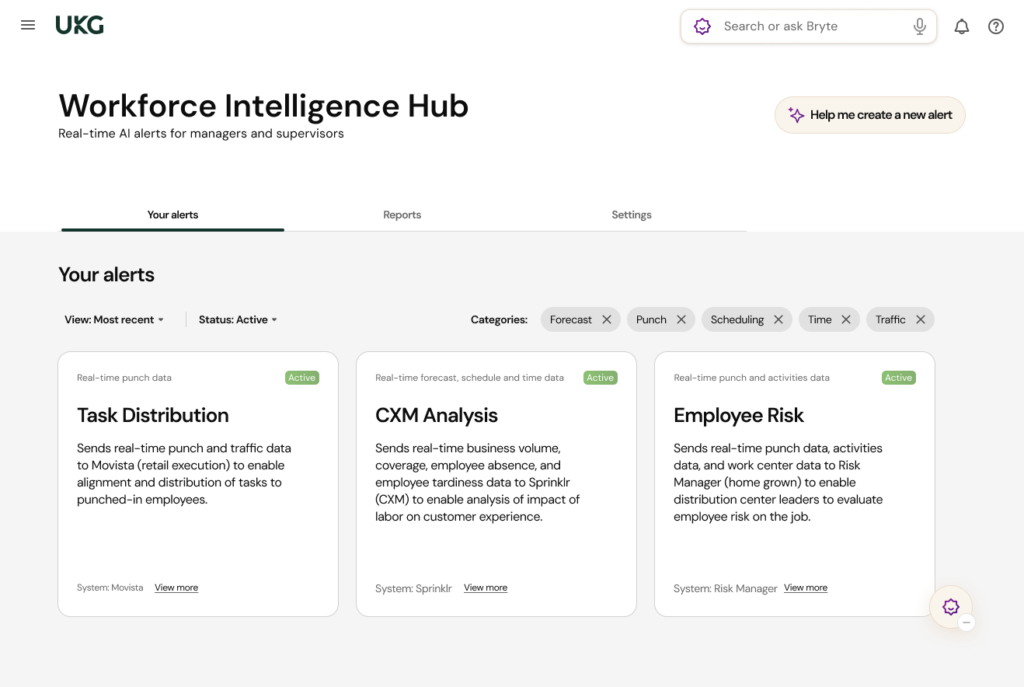Click View more on Task Distribution card

pyautogui.click(x=176, y=588)
